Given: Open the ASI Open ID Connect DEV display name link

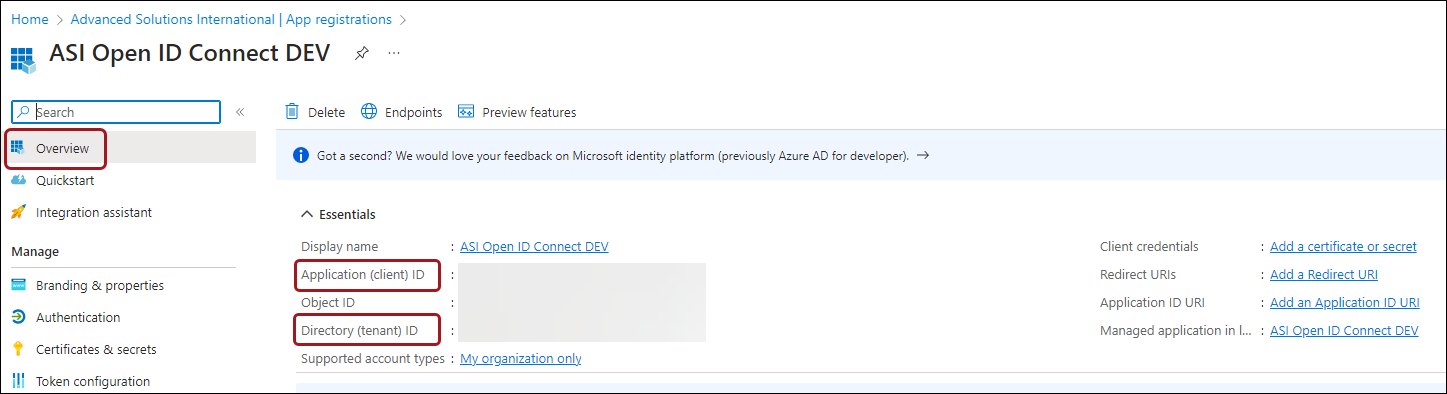Looking at the screenshot, I should (534, 246).
